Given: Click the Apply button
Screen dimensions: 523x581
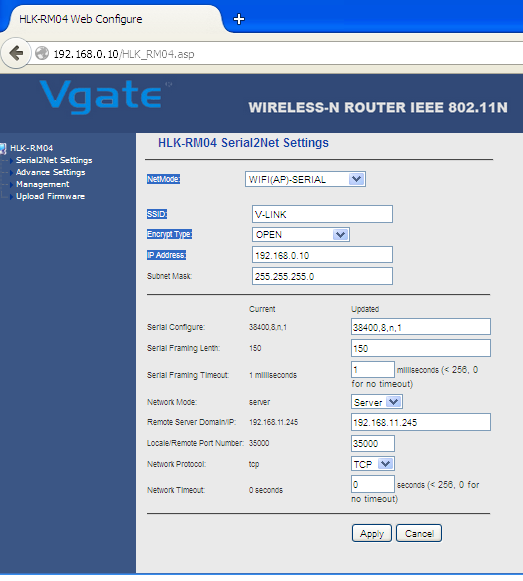Looking at the screenshot, I should click(372, 534).
